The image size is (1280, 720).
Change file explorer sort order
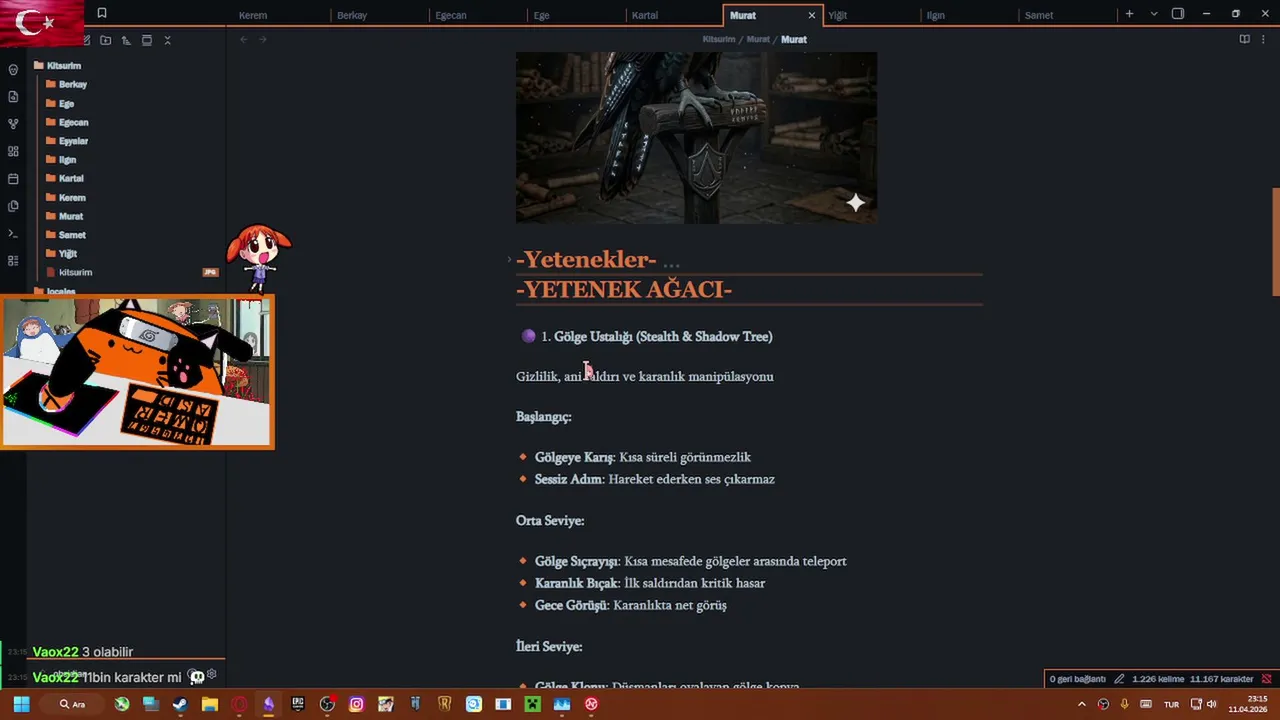126,40
